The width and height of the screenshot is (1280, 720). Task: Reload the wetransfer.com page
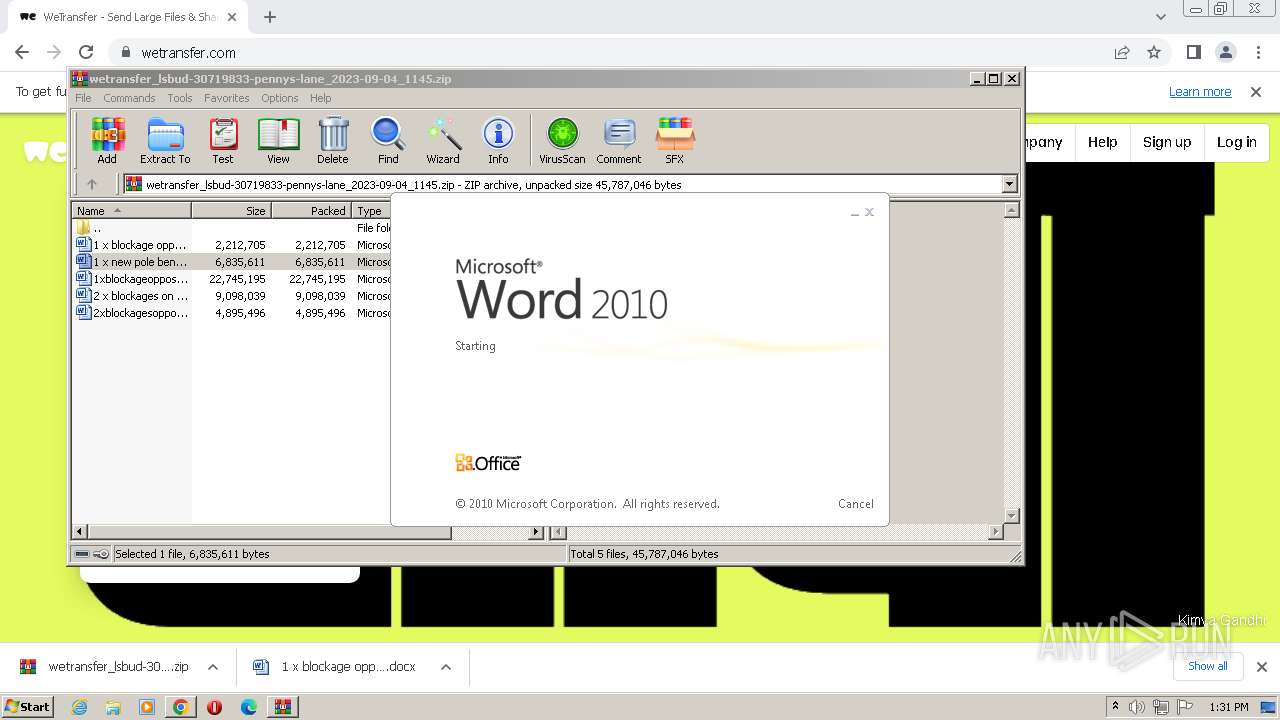click(x=86, y=53)
